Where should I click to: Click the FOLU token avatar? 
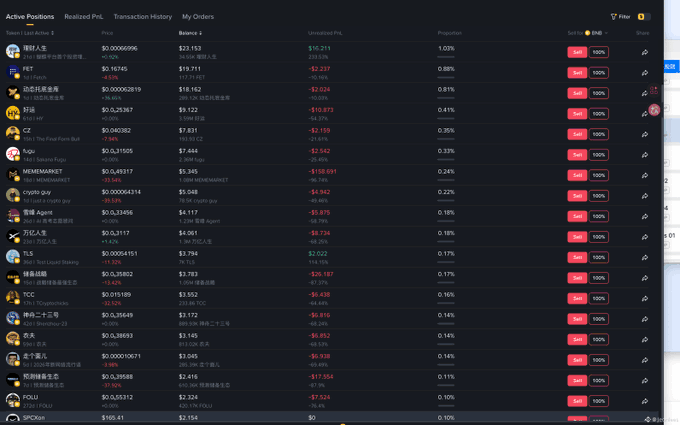[x=13, y=400]
